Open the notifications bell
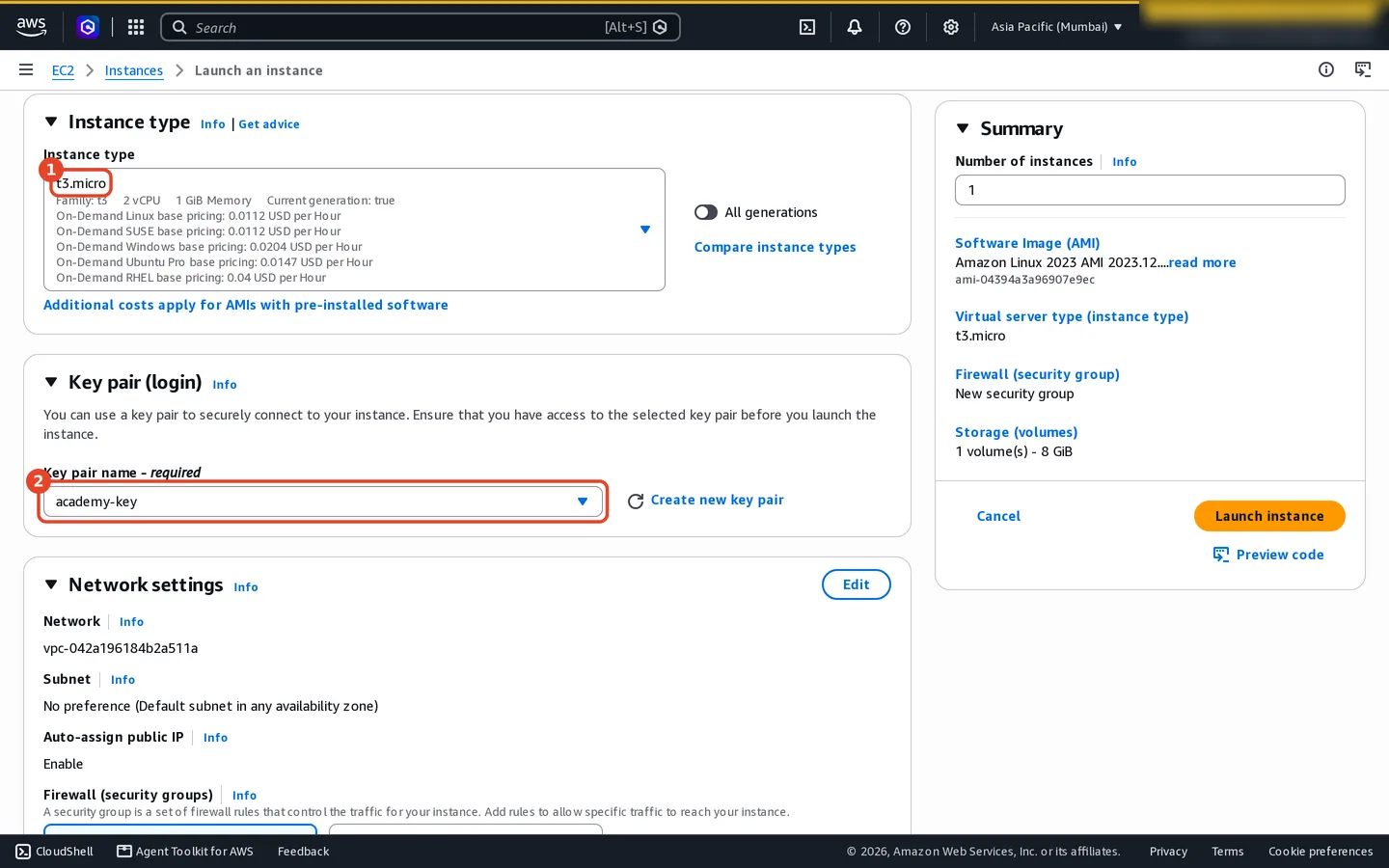This screenshot has height=868, width=1389. [x=855, y=27]
